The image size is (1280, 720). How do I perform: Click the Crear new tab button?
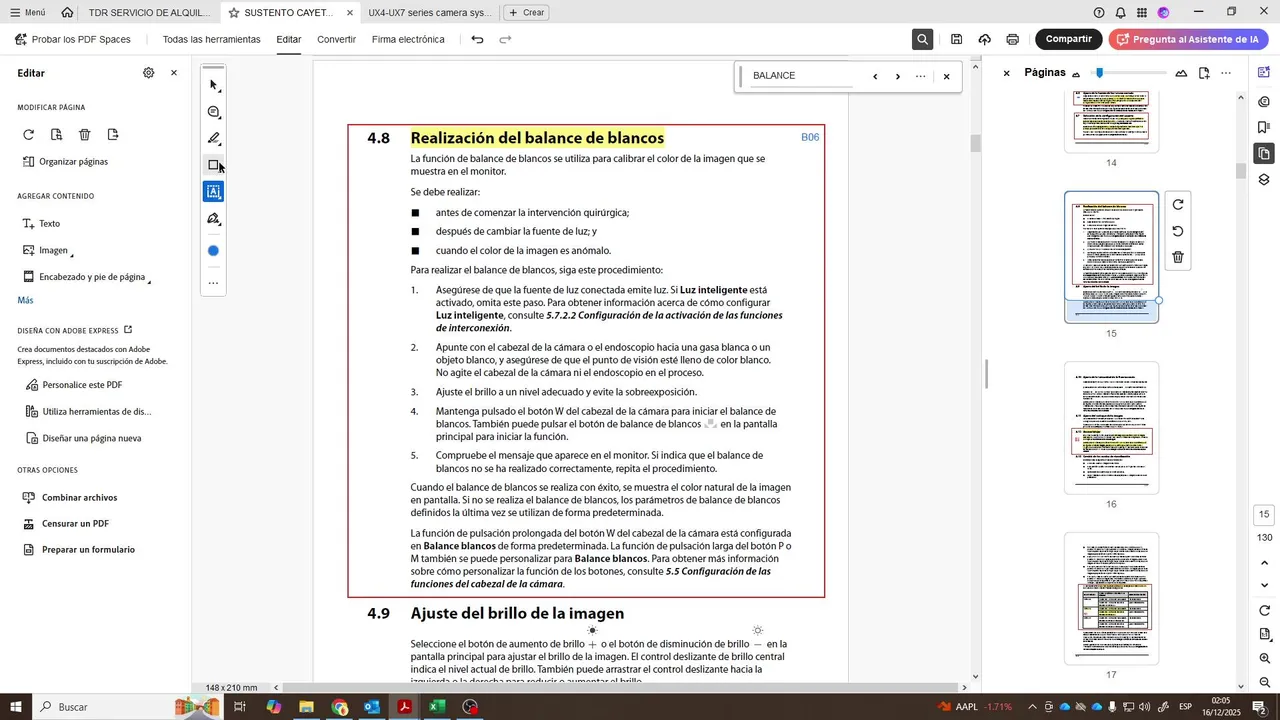pyautogui.click(x=526, y=13)
